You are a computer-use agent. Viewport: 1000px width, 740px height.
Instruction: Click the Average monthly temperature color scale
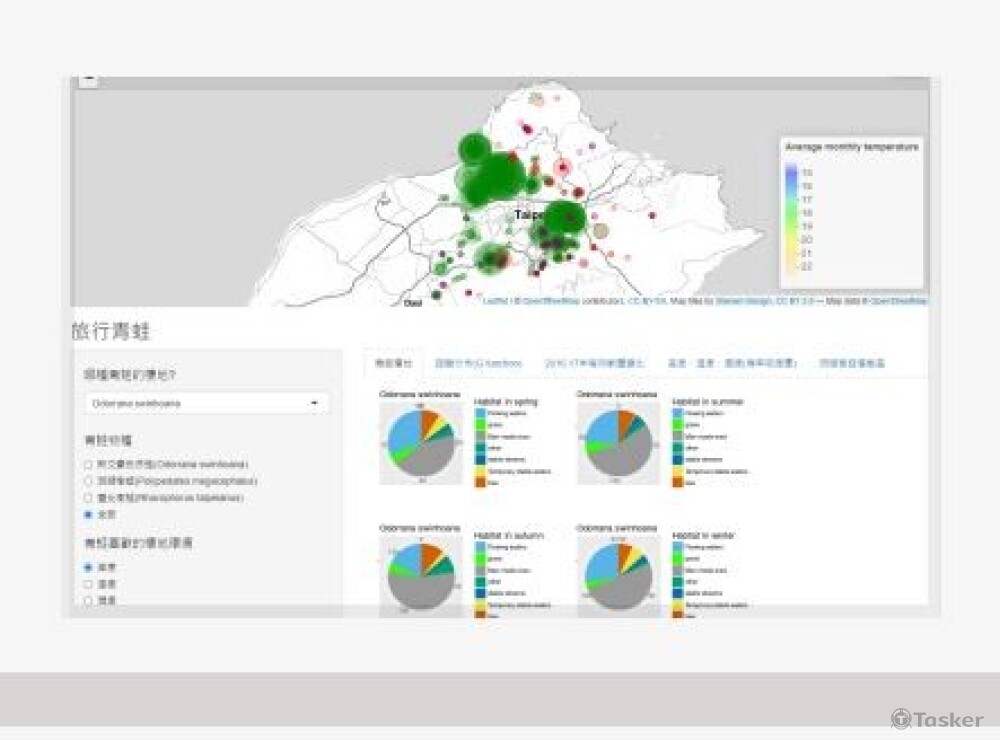click(792, 220)
